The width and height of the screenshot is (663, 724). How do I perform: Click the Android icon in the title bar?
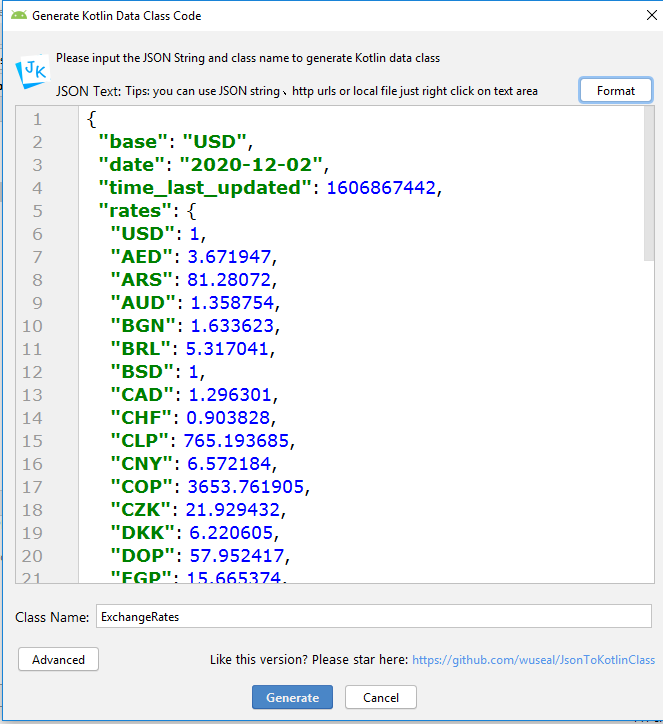18,16
